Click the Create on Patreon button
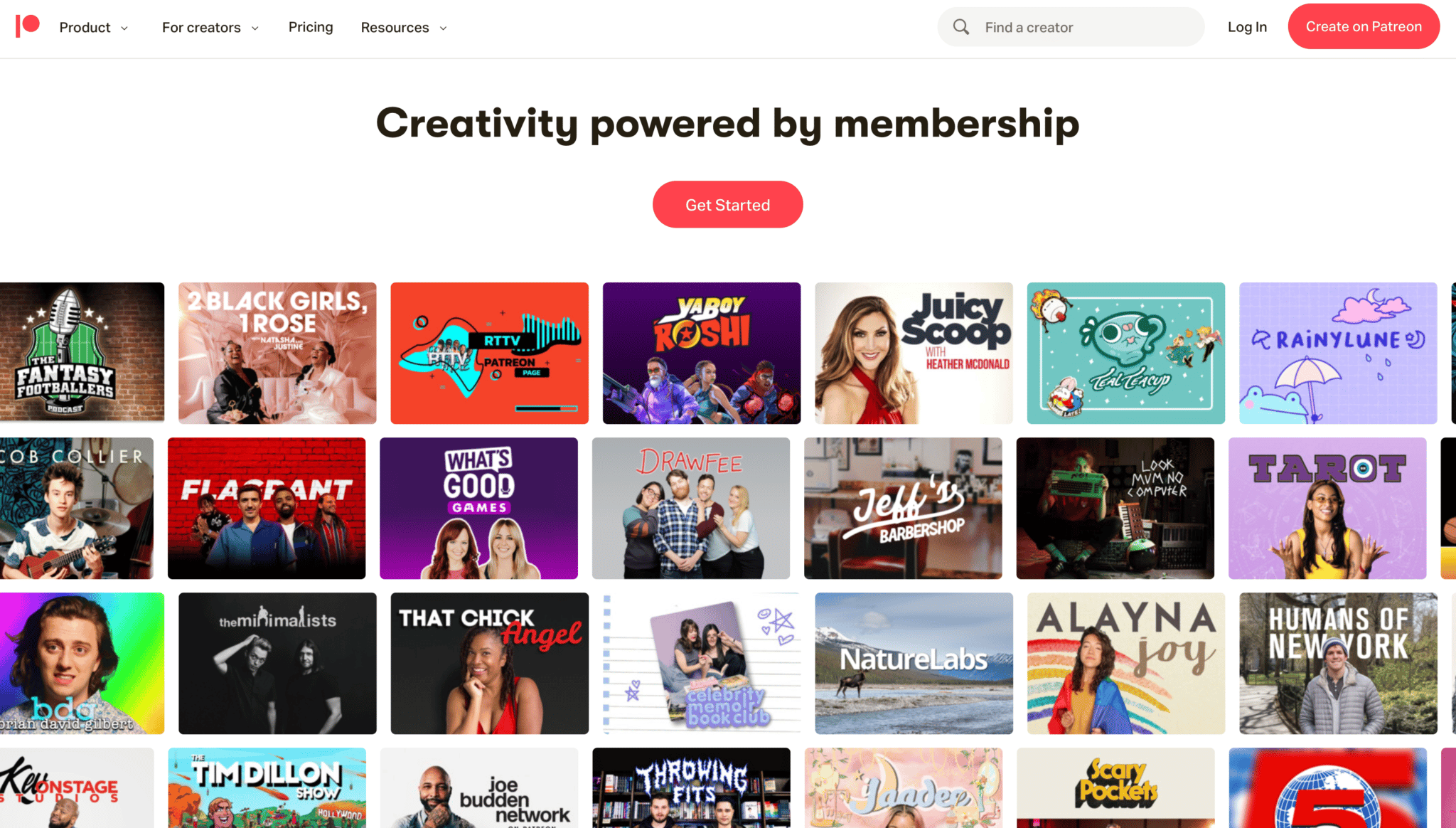 coord(1364,26)
